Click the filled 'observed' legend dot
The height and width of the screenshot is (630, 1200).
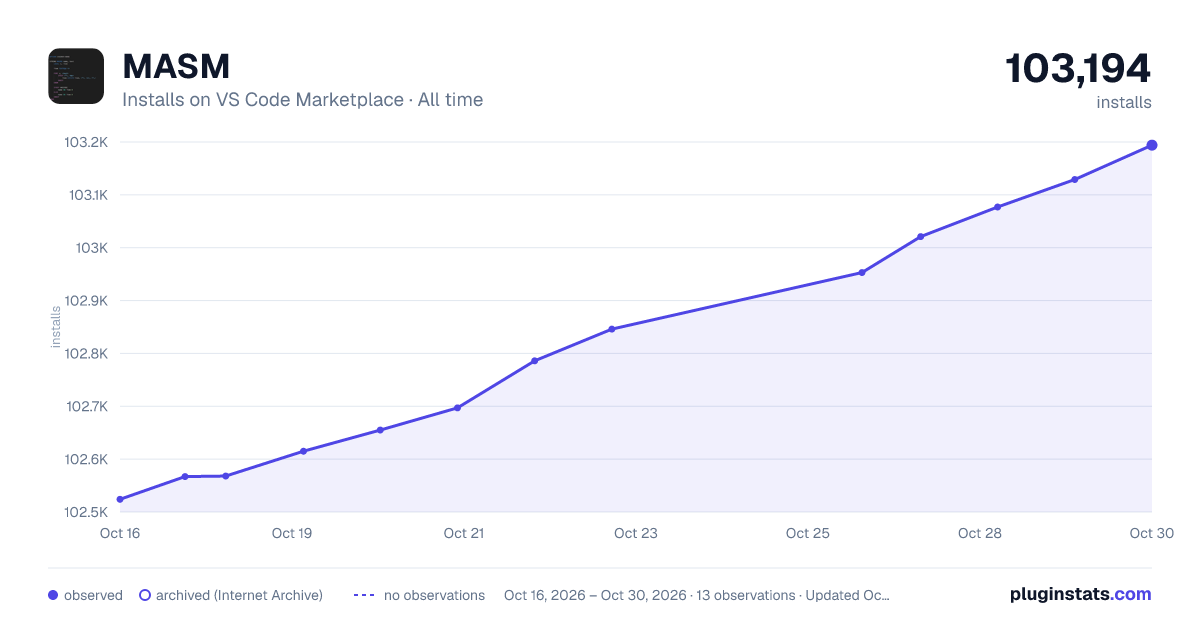pyautogui.click(x=53, y=595)
